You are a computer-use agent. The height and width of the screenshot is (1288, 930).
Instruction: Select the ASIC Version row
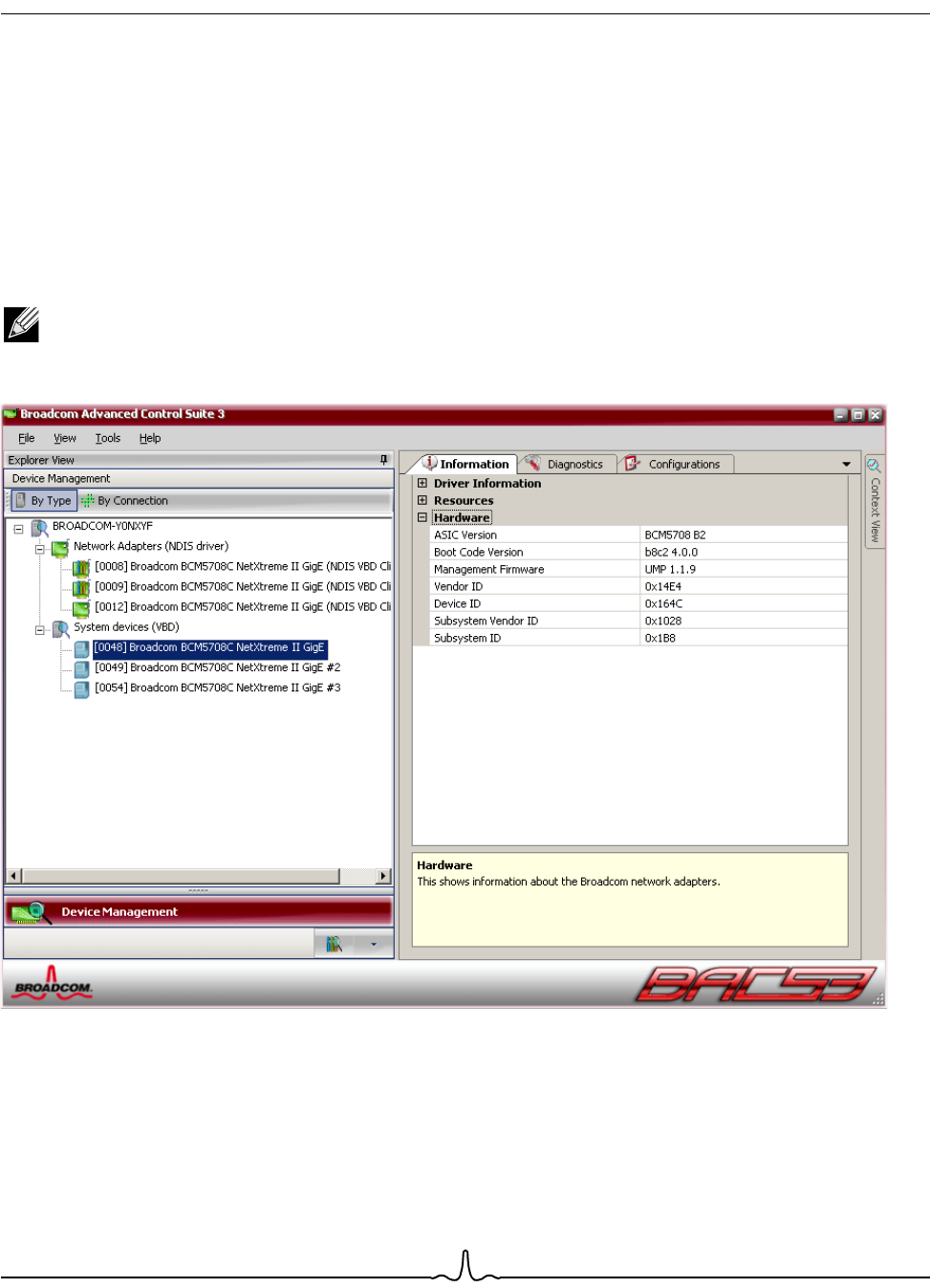pyautogui.click(x=638, y=535)
